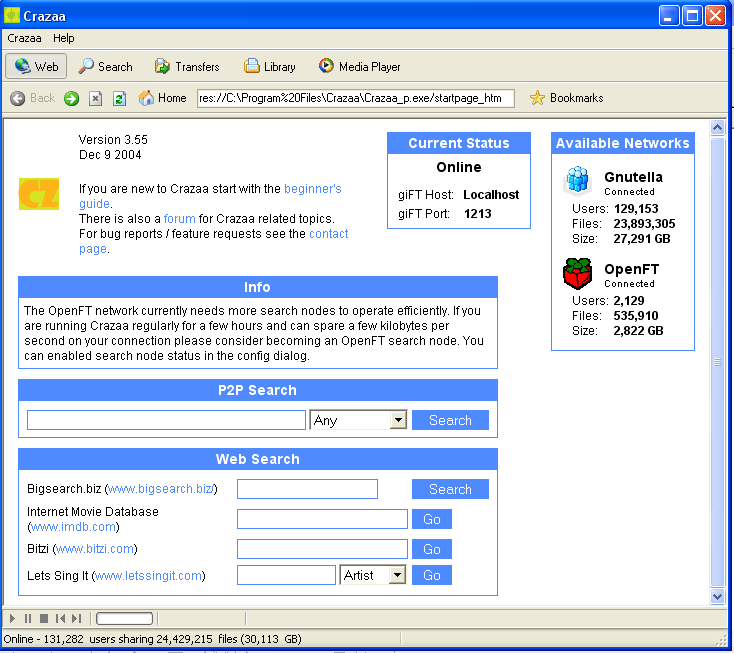Click the IMDb search input field

322,519
